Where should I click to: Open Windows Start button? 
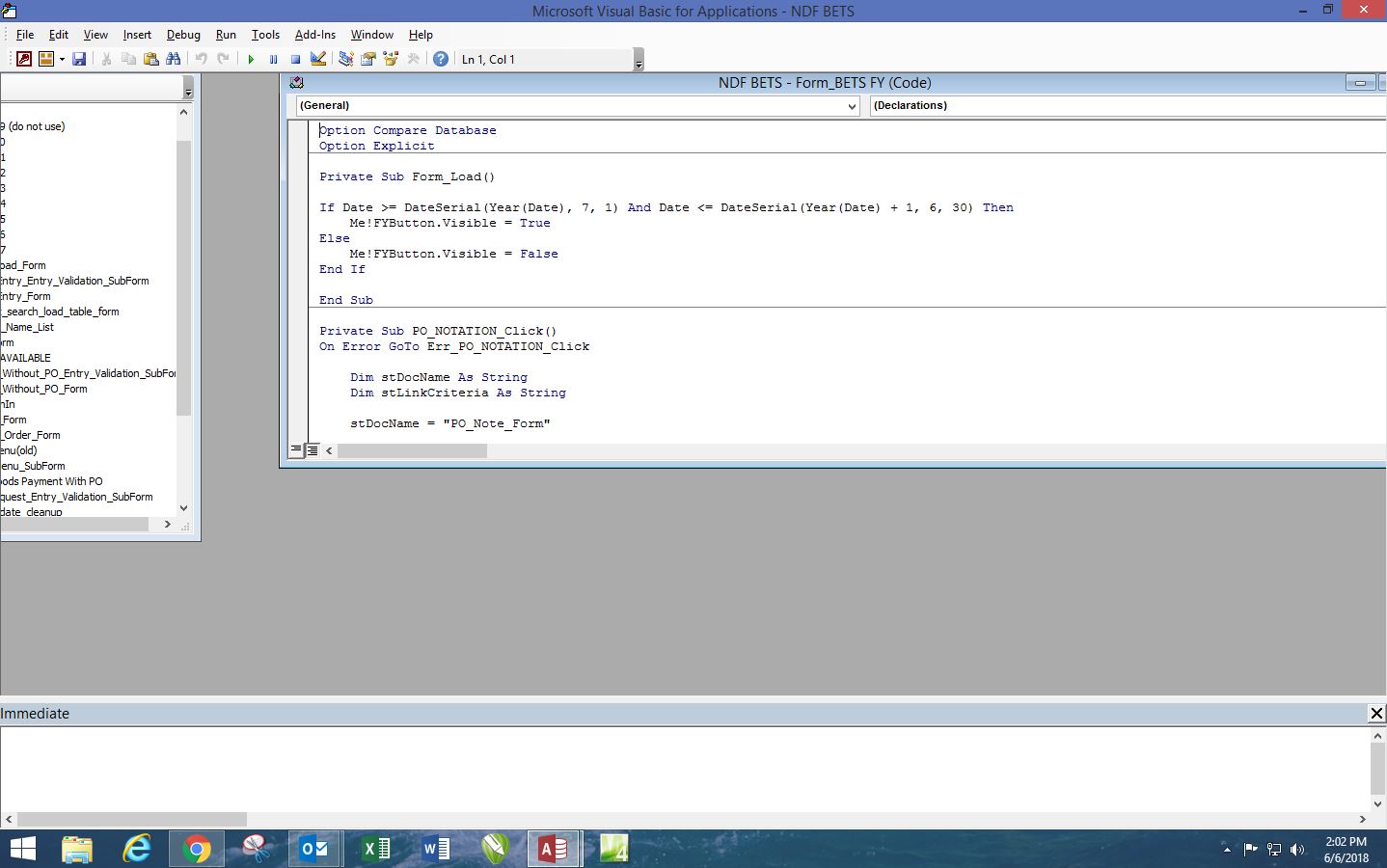[22, 849]
